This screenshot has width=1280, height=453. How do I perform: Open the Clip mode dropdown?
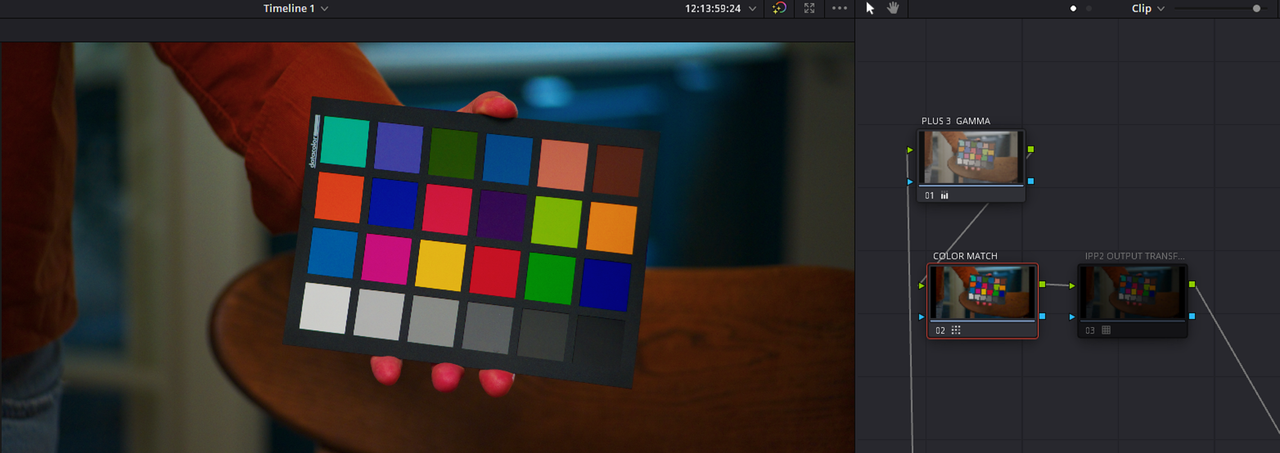coord(1147,8)
